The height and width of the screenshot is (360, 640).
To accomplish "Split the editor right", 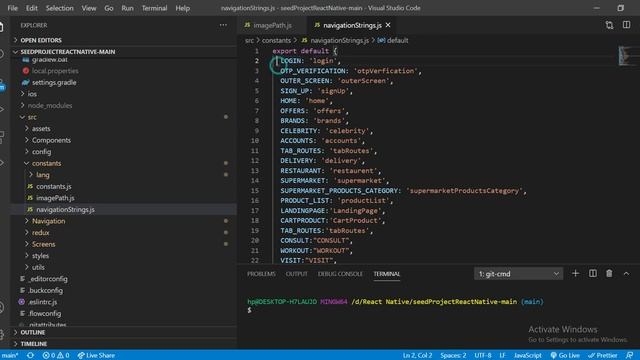I will (627, 25).
